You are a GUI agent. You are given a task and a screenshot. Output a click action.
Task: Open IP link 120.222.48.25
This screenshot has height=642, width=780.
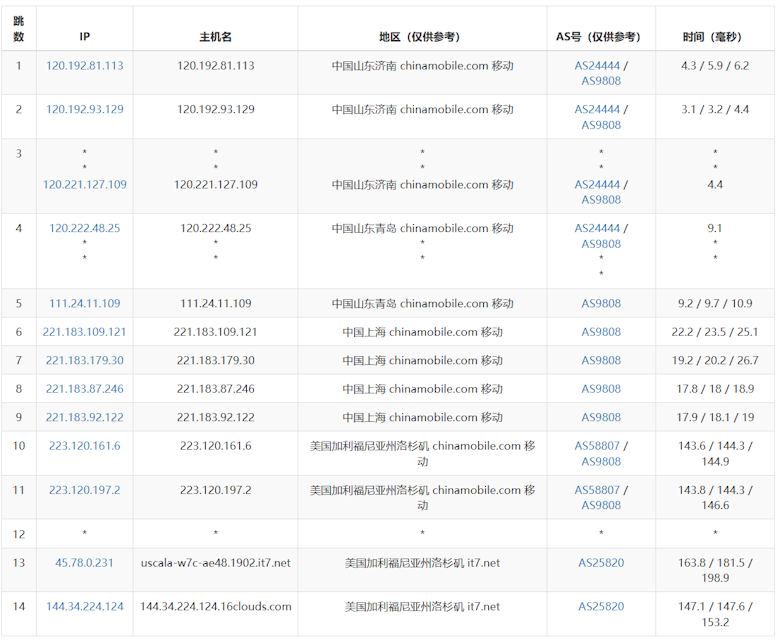(x=85, y=228)
